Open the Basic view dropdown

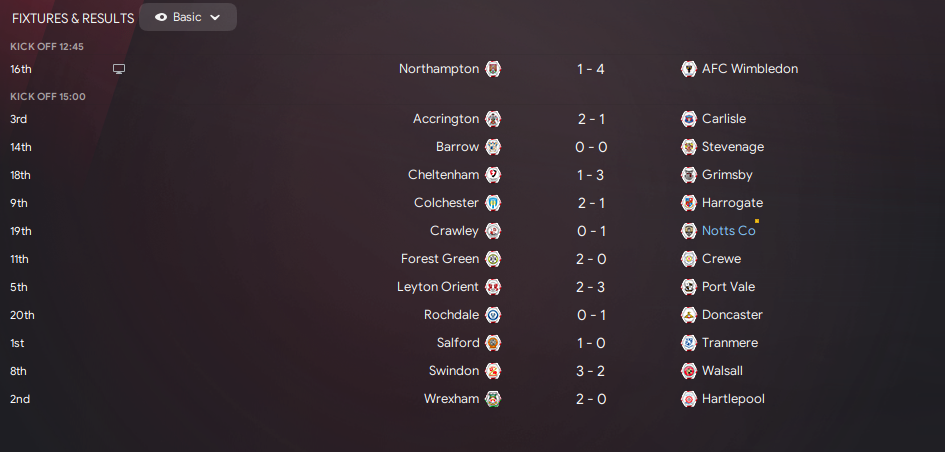(188, 17)
